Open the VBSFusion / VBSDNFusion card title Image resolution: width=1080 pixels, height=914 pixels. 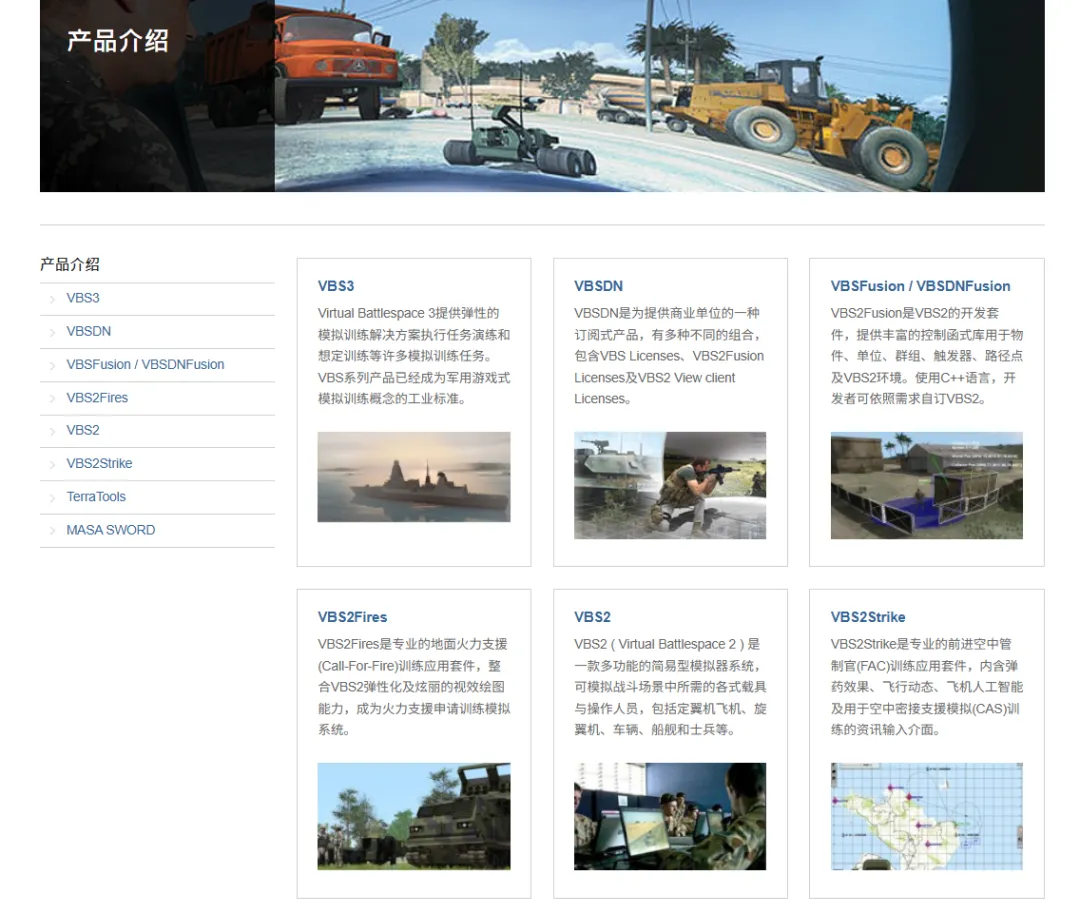coord(920,286)
